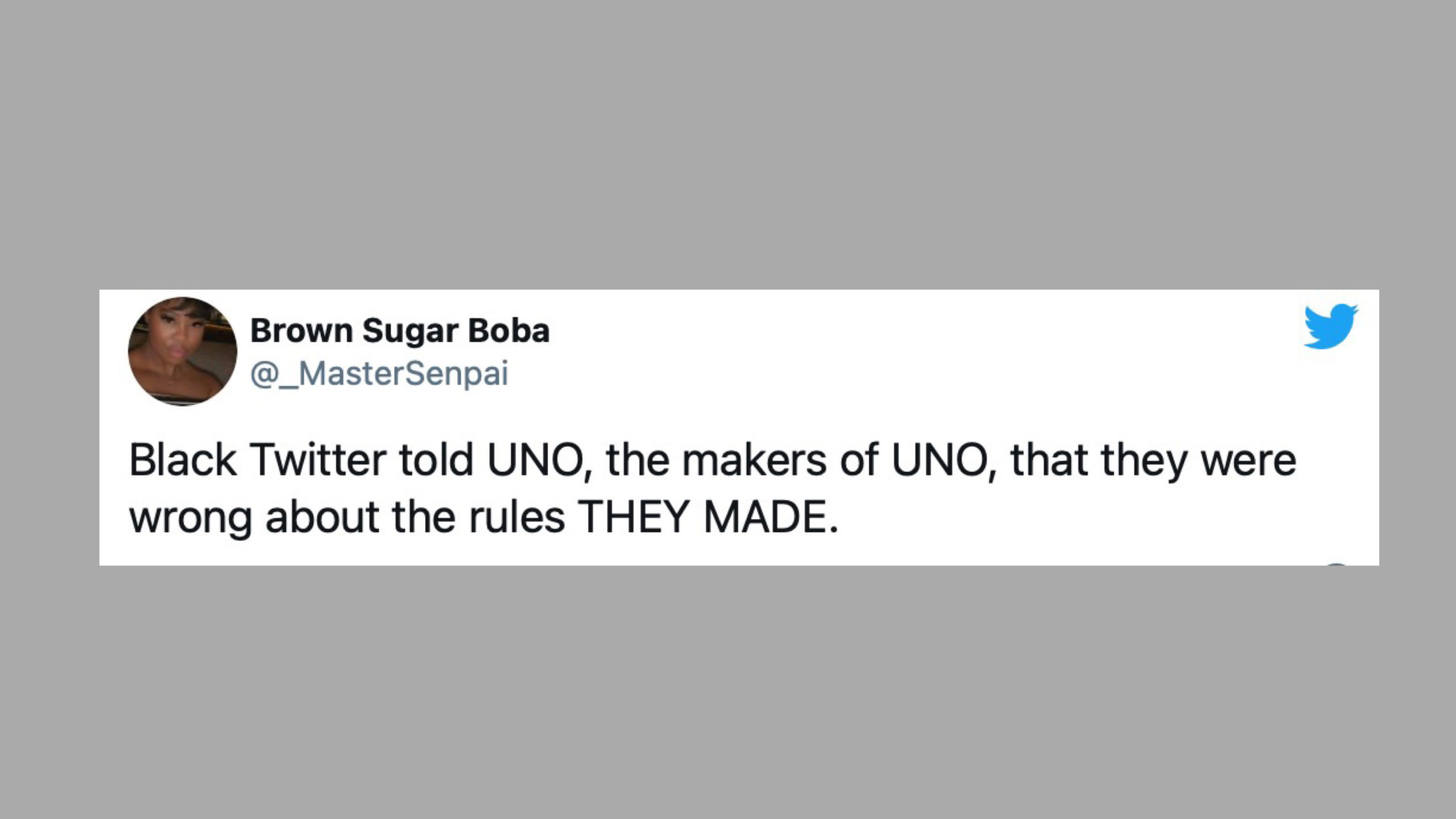This screenshot has height=819, width=1456.
Task: Click the blue Twitter bird logo
Action: point(1331,326)
